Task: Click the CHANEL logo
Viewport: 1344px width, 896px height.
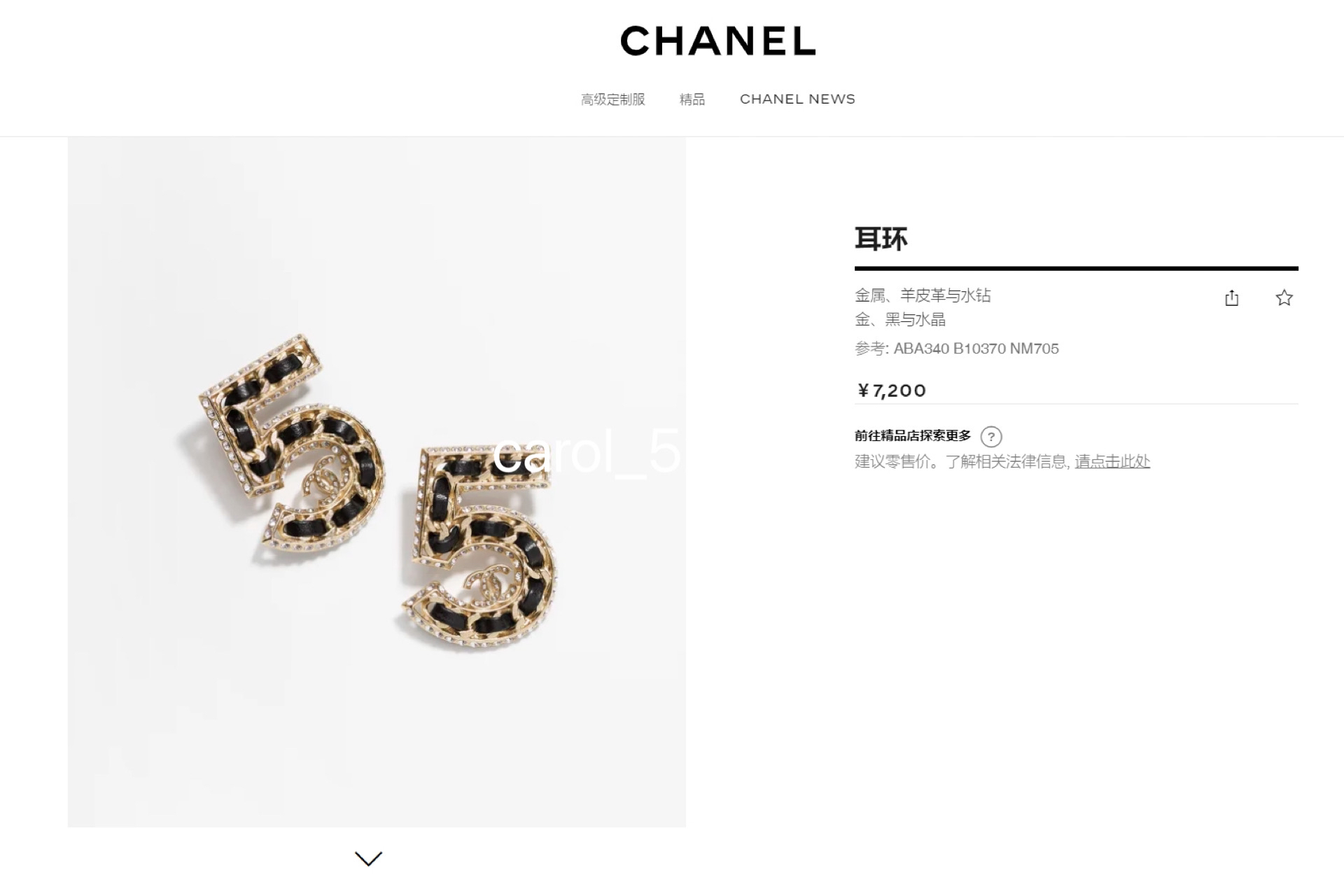Action: coord(718,41)
